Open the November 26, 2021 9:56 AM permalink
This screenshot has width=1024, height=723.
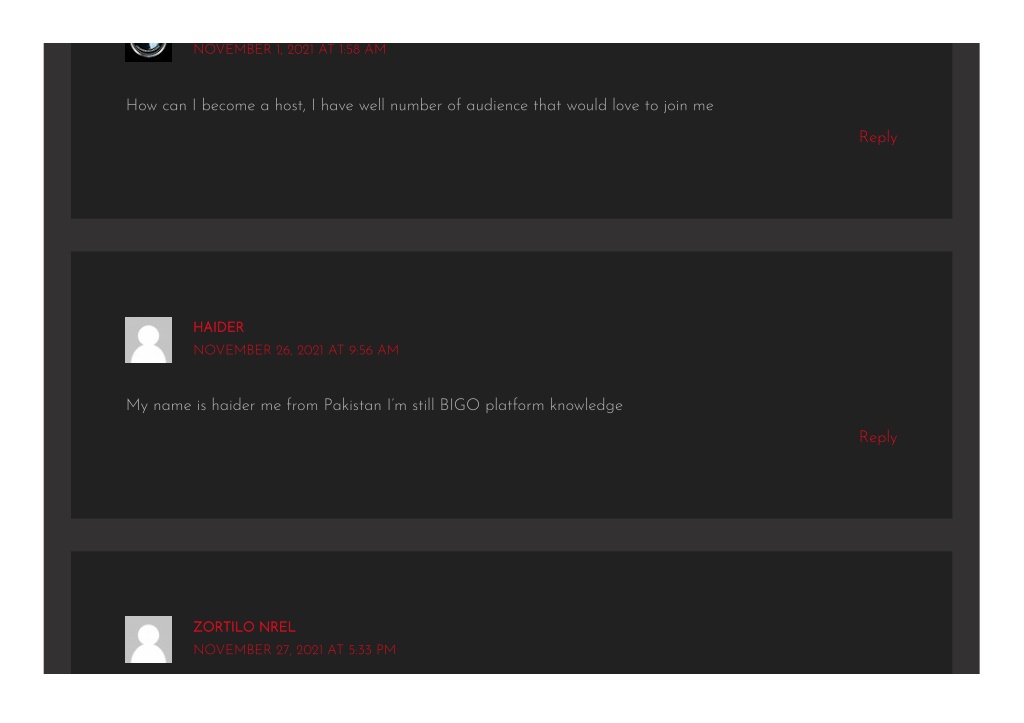(x=296, y=351)
